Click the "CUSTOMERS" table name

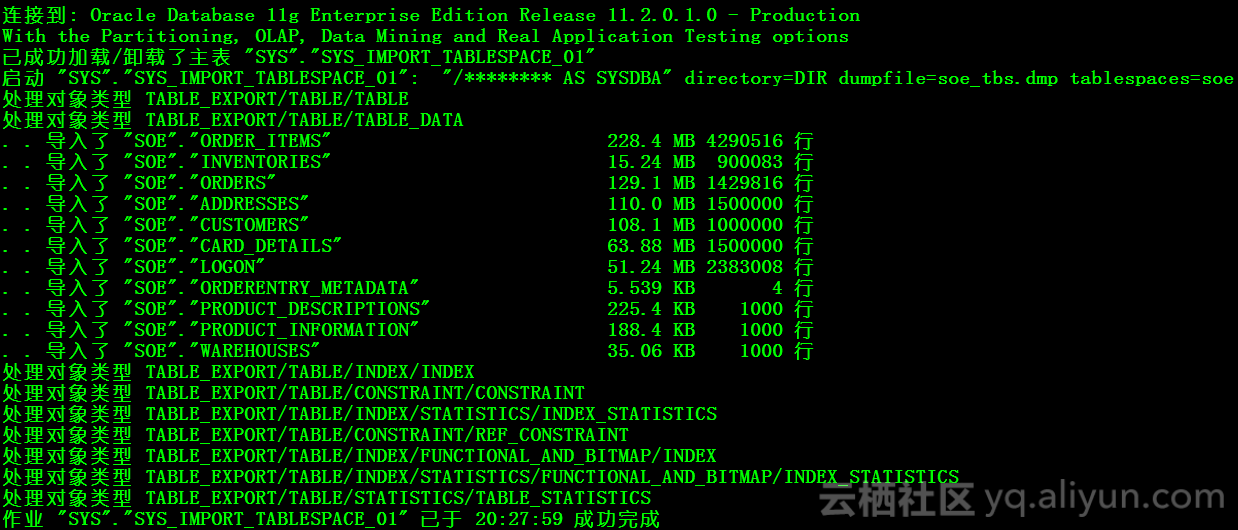pyautogui.click(x=249, y=225)
